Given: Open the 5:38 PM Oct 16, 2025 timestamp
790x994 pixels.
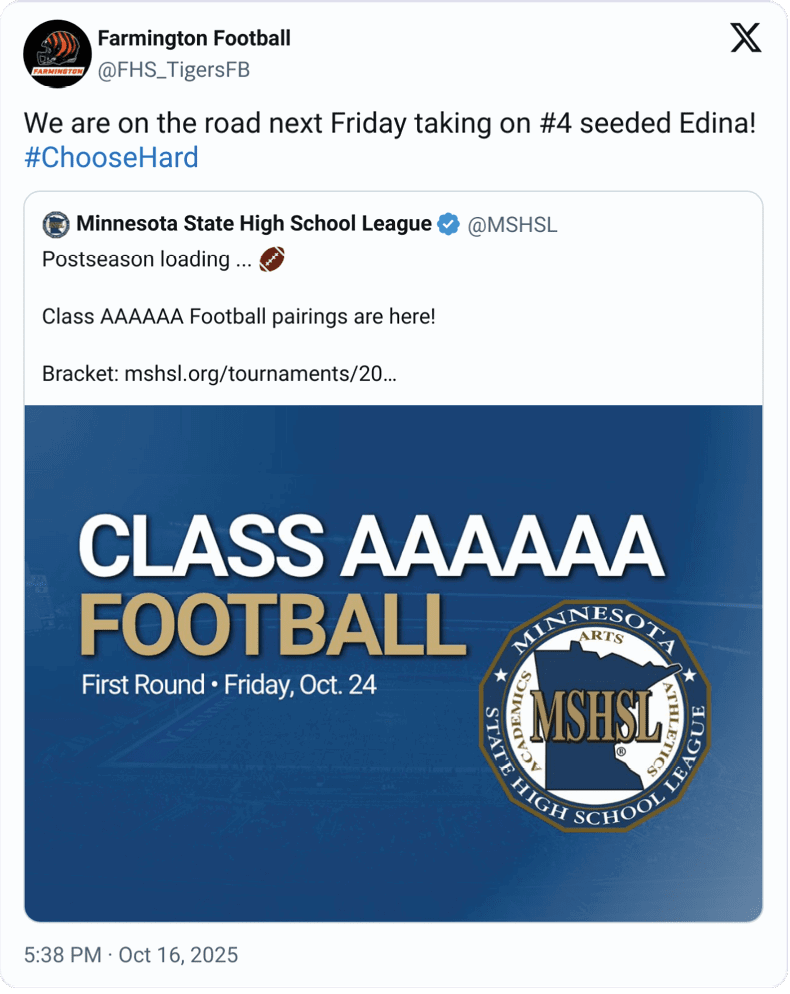Looking at the screenshot, I should (131, 955).
